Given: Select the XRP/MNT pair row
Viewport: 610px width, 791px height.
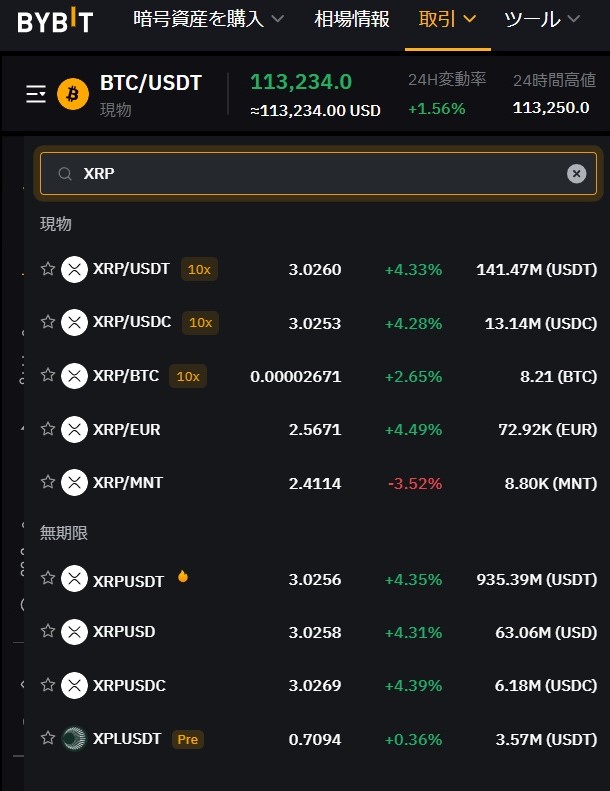Looking at the screenshot, I should [318, 483].
